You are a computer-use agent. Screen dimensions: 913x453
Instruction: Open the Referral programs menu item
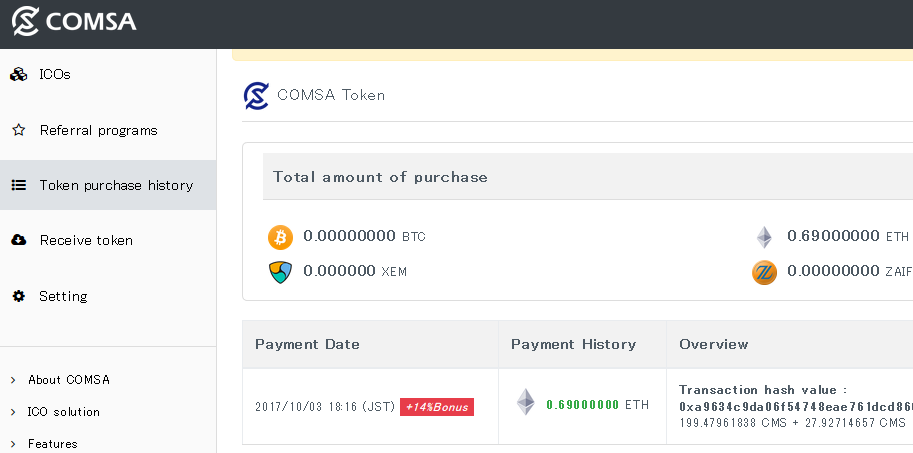[x=98, y=130]
